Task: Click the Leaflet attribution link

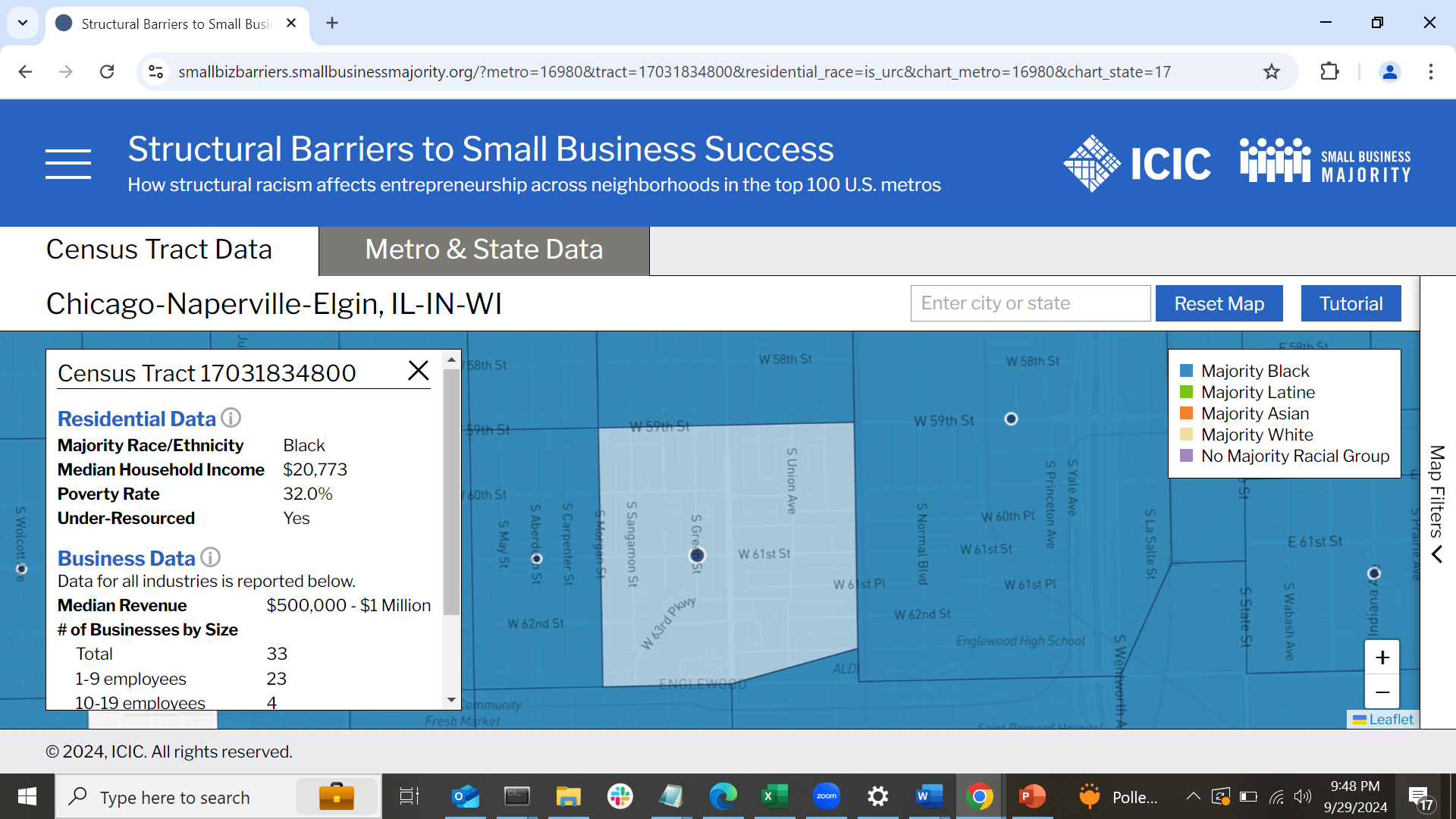Action: (x=1390, y=719)
